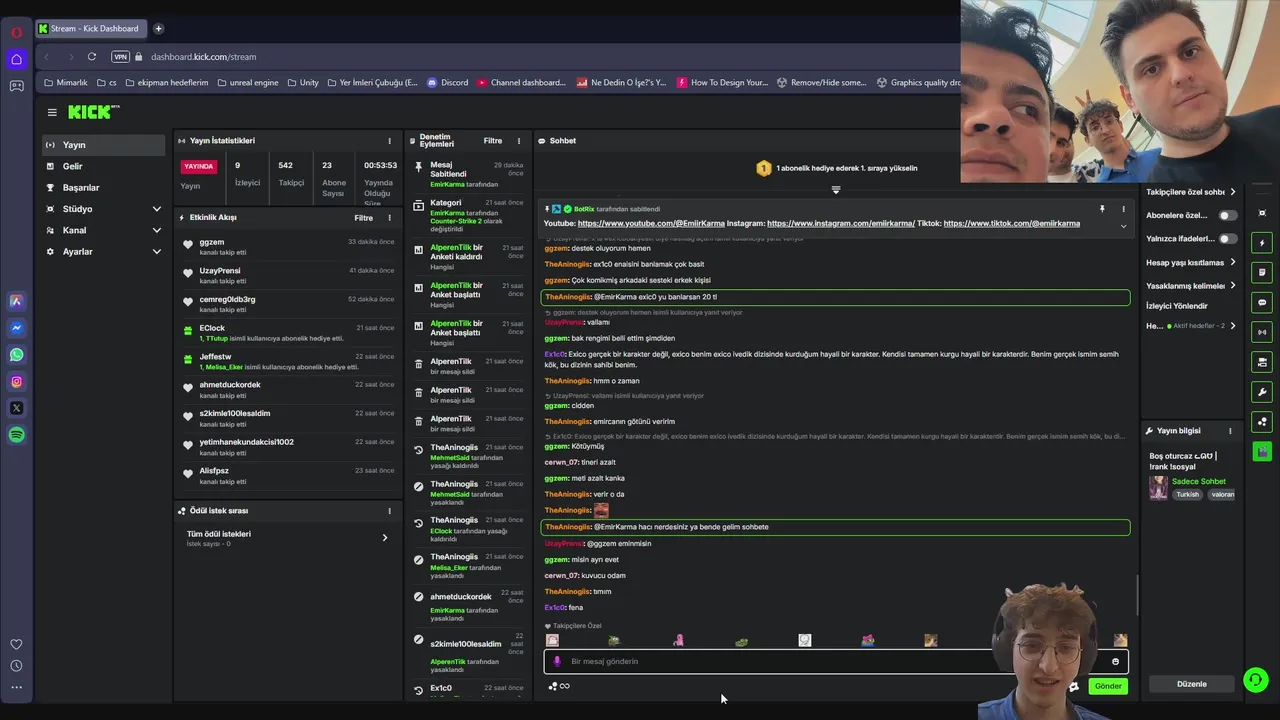The width and height of the screenshot is (1280, 720).
Task: Open the Discord bookmark
Action: point(448,83)
